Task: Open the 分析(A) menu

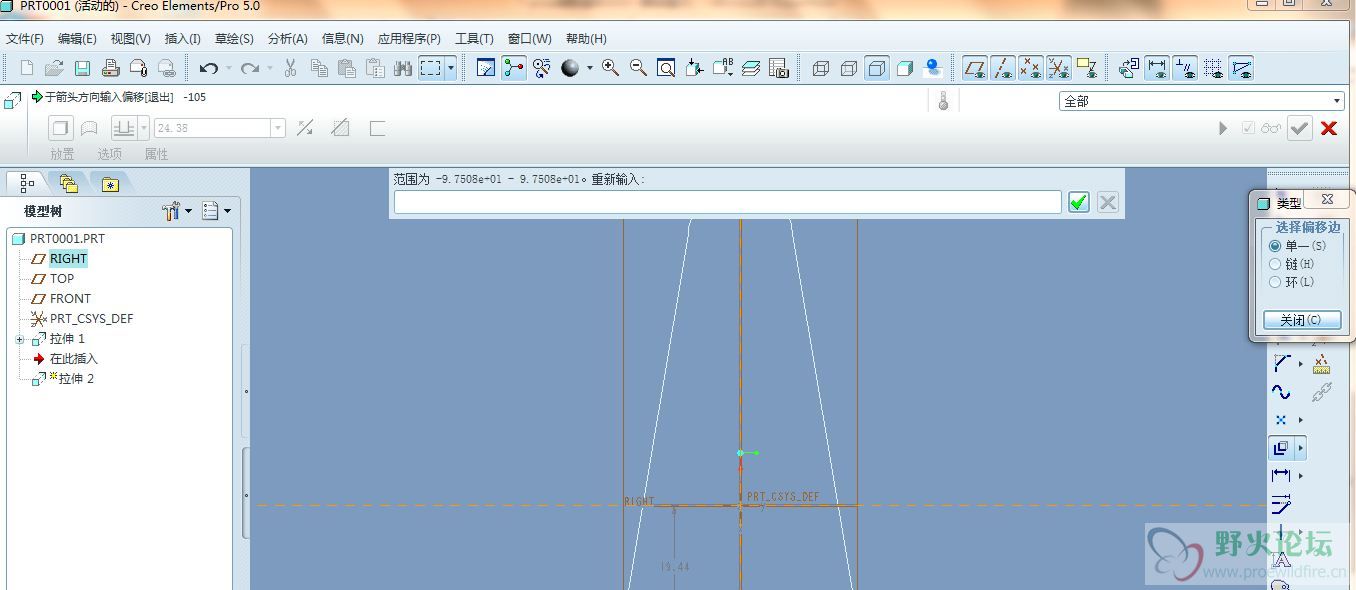Action: point(288,39)
